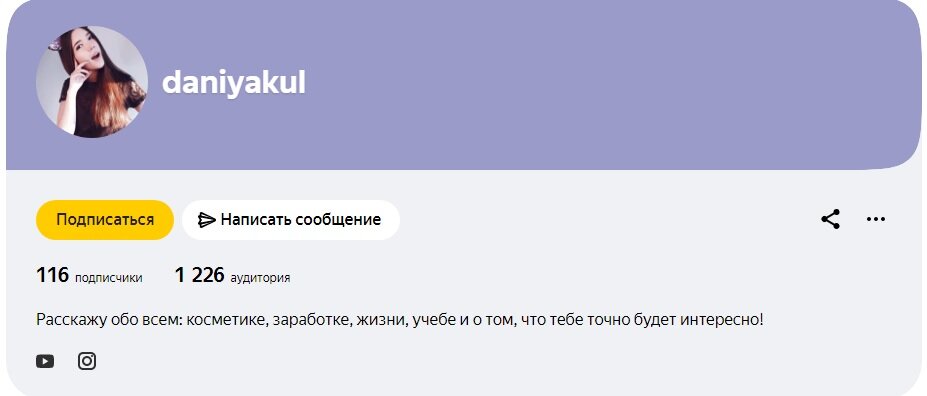Subscribe with the yellow Подписаться button
927x396 pixels.
105,220
